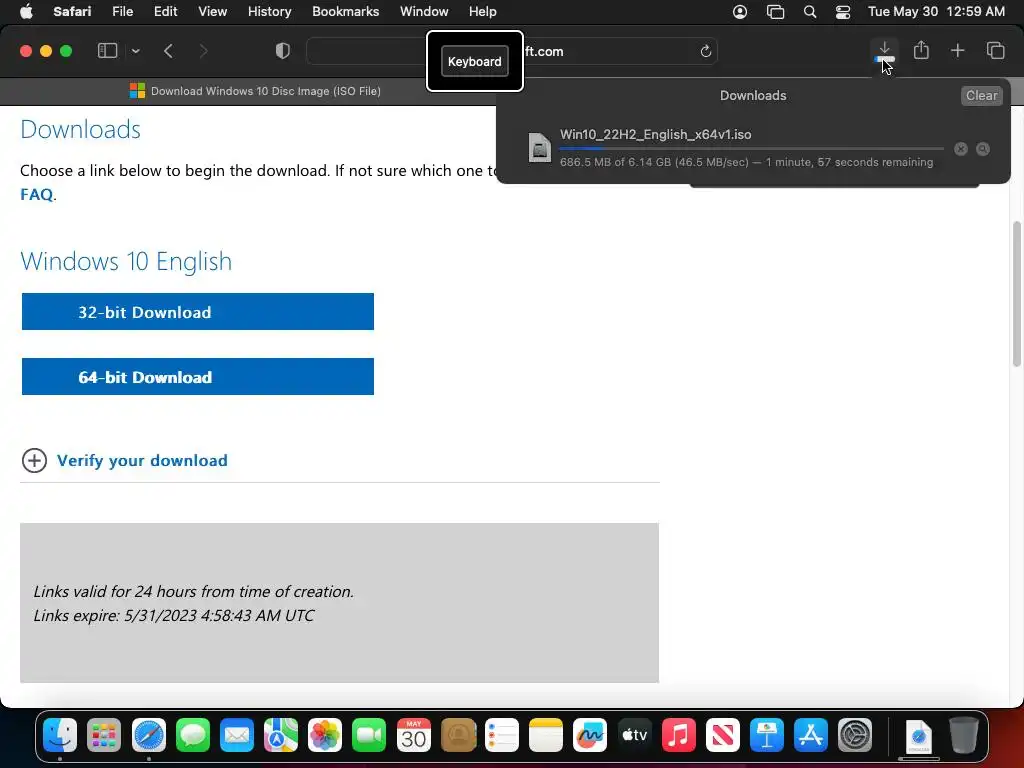Open the Safari downloads toolbar button
The width and height of the screenshot is (1024, 768).
pos(884,51)
